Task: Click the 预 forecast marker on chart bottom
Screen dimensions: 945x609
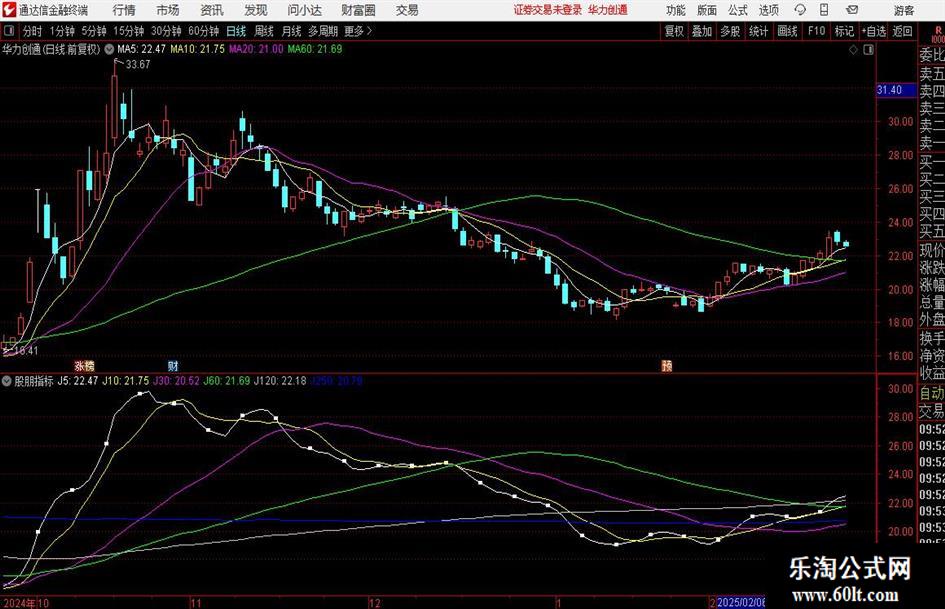Action: point(667,365)
